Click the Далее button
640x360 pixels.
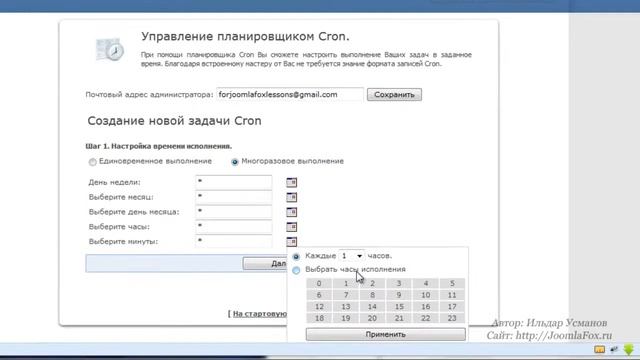(x=265, y=264)
